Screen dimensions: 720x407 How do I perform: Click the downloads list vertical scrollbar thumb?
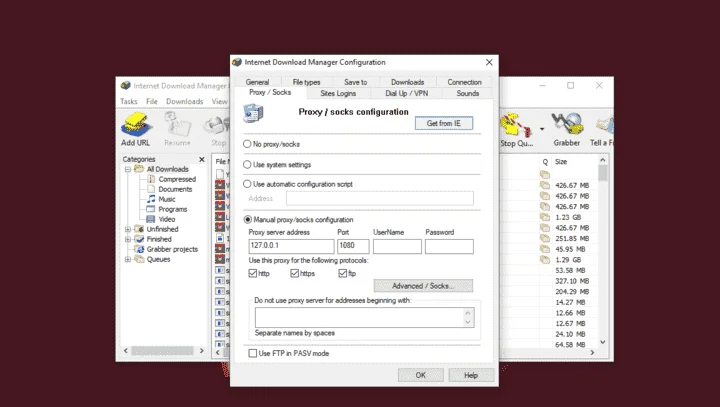603,173
